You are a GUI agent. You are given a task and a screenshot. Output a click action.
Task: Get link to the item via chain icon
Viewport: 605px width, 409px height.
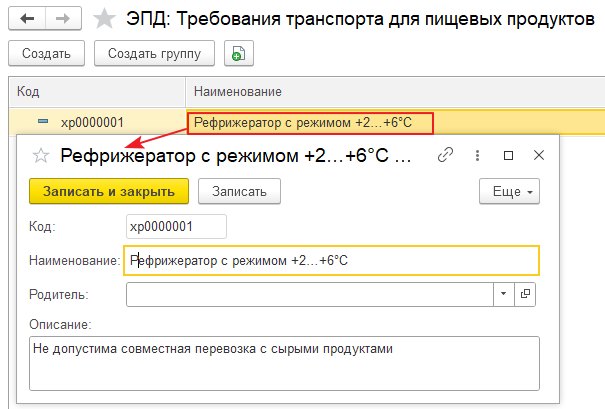[445, 155]
